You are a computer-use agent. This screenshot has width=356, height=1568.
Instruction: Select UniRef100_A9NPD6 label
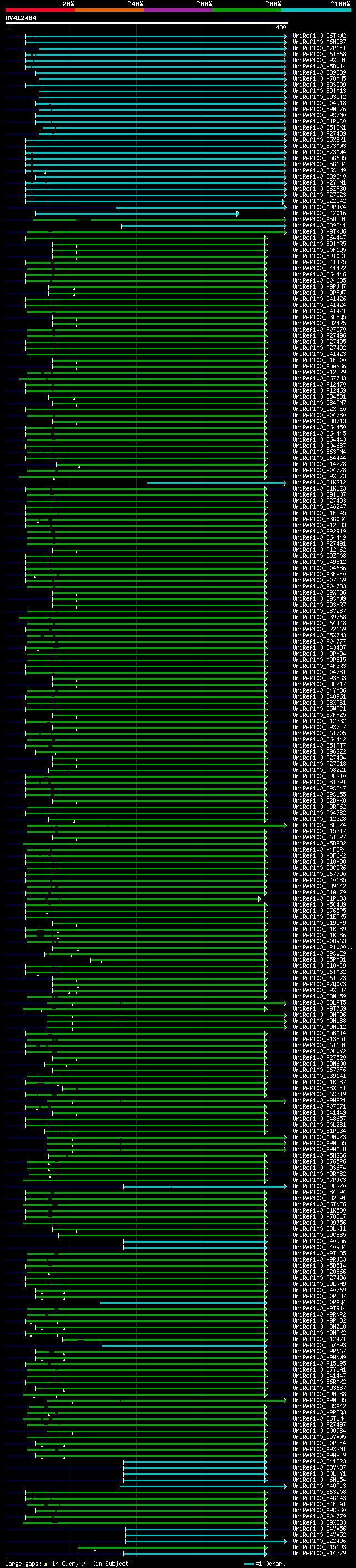pos(319,1015)
